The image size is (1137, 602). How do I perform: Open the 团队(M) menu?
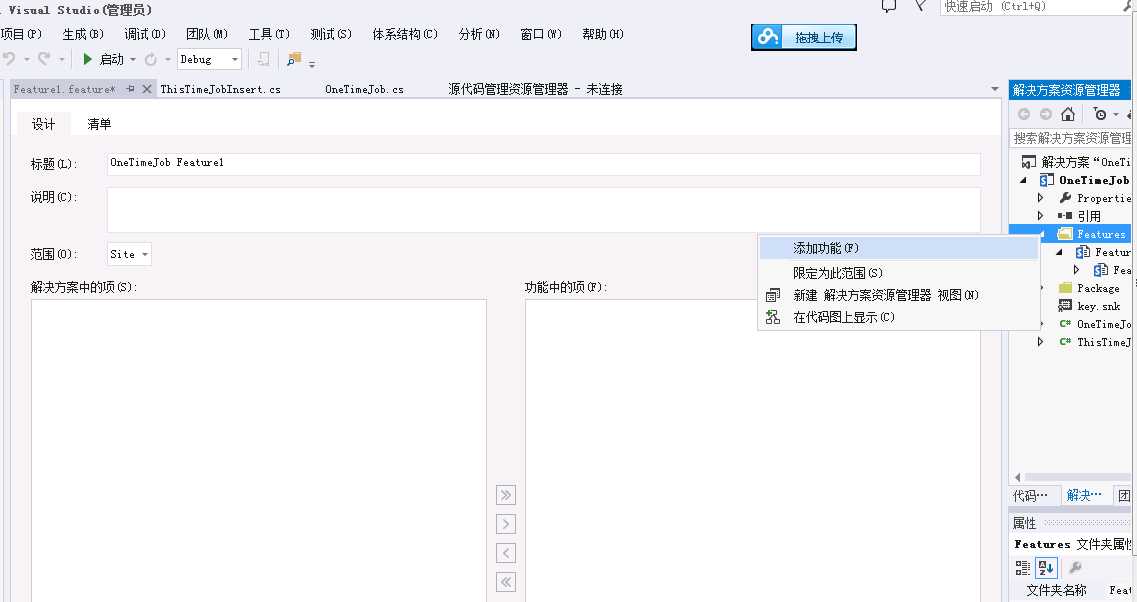pyautogui.click(x=207, y=34)
